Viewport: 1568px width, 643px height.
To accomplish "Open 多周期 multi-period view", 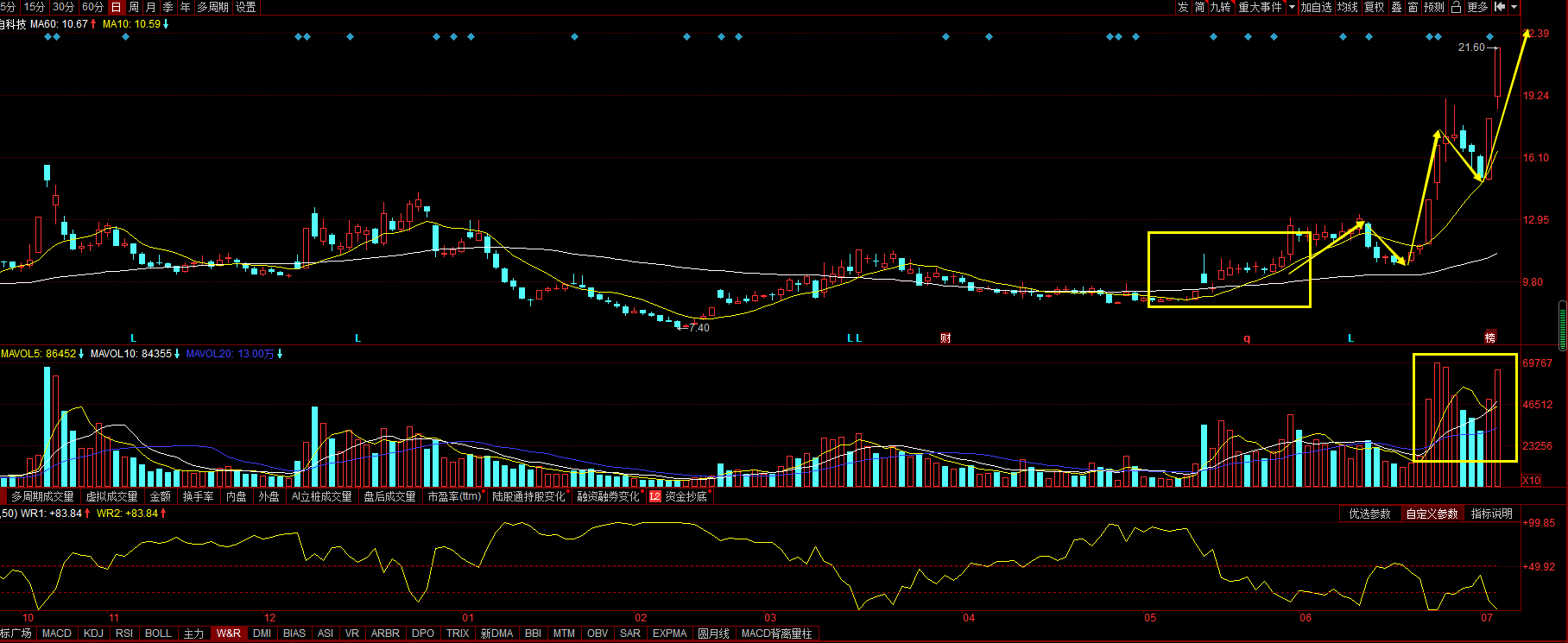I will click(213, 7).
